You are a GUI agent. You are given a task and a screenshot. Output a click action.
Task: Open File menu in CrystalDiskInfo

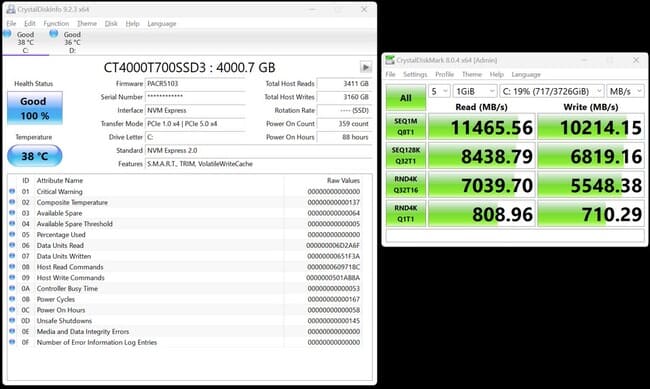point(11,24)
